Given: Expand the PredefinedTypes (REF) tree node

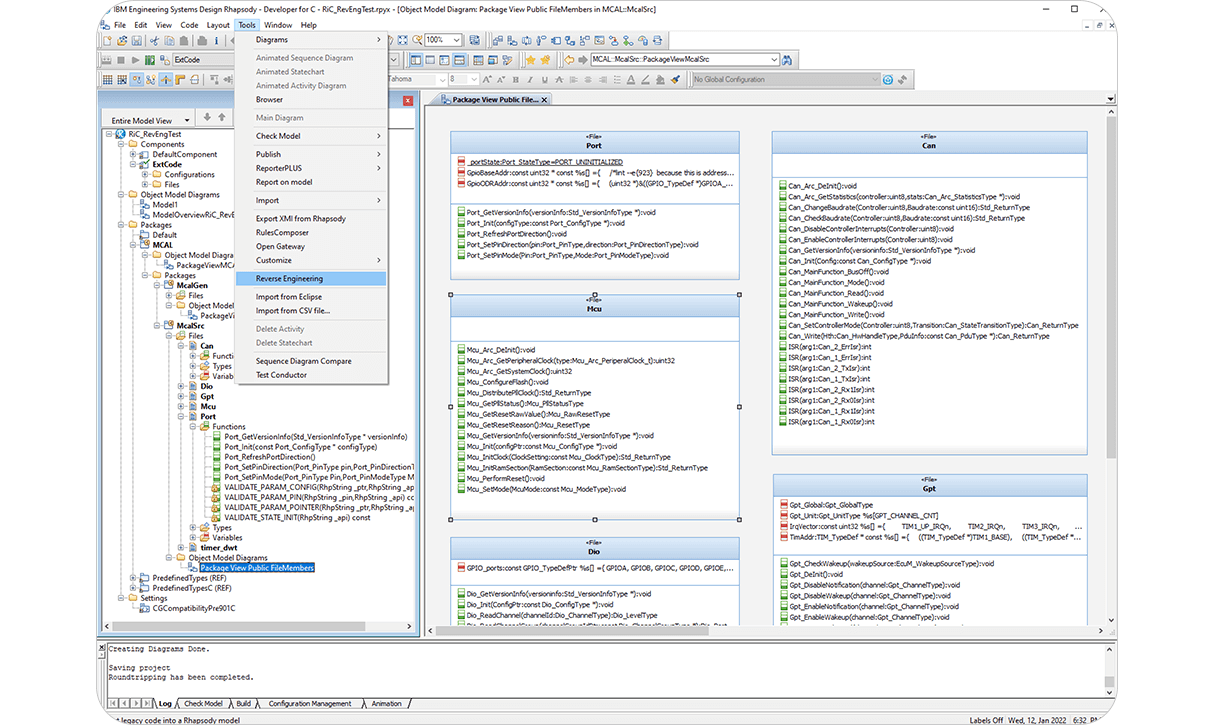Looking at the screenshot, I should click(x=133, y=578).
